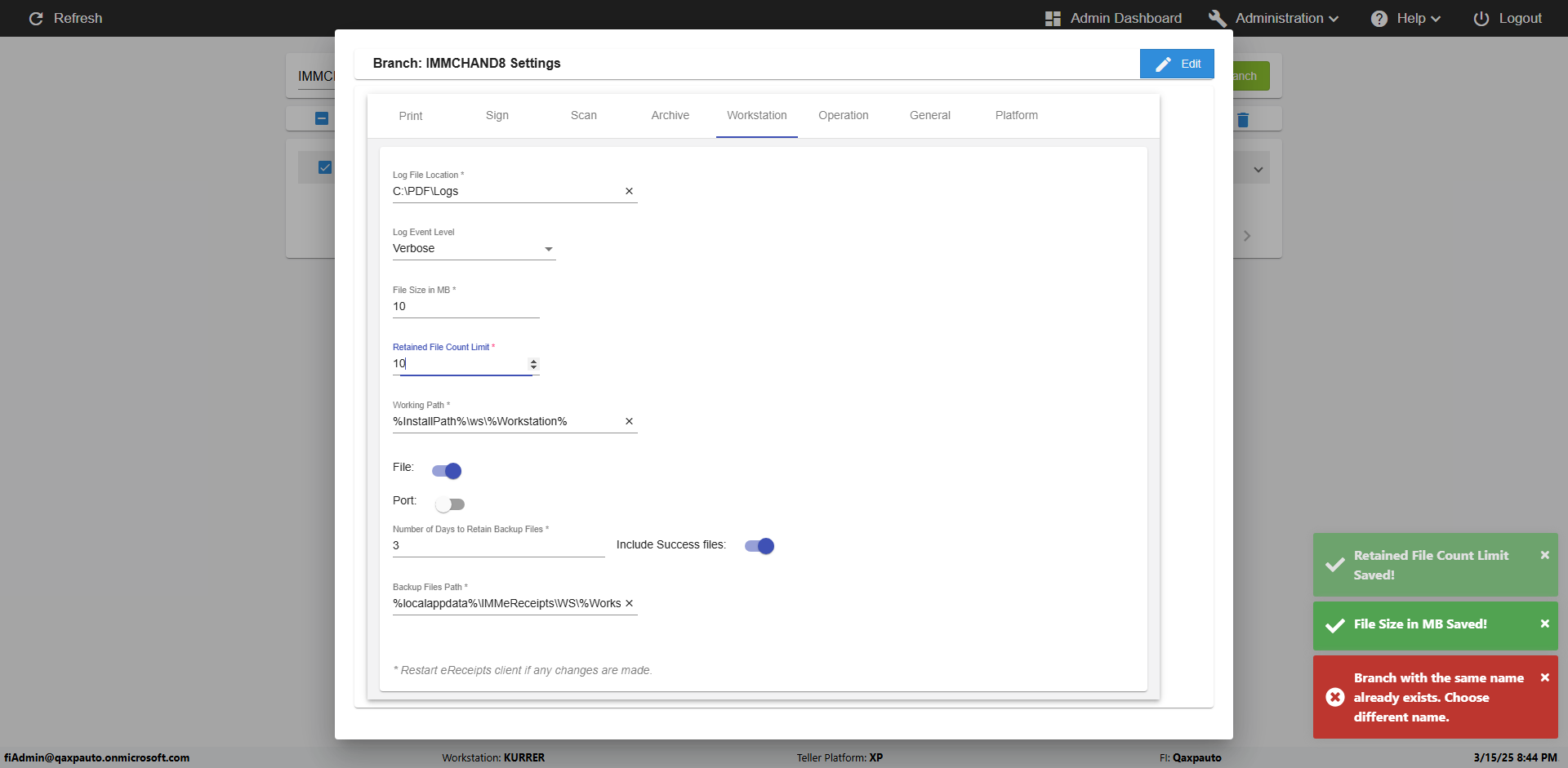1568x768 pixels.
Task: Clear the Backup Files Path field
Action: (x=629, y=603)
